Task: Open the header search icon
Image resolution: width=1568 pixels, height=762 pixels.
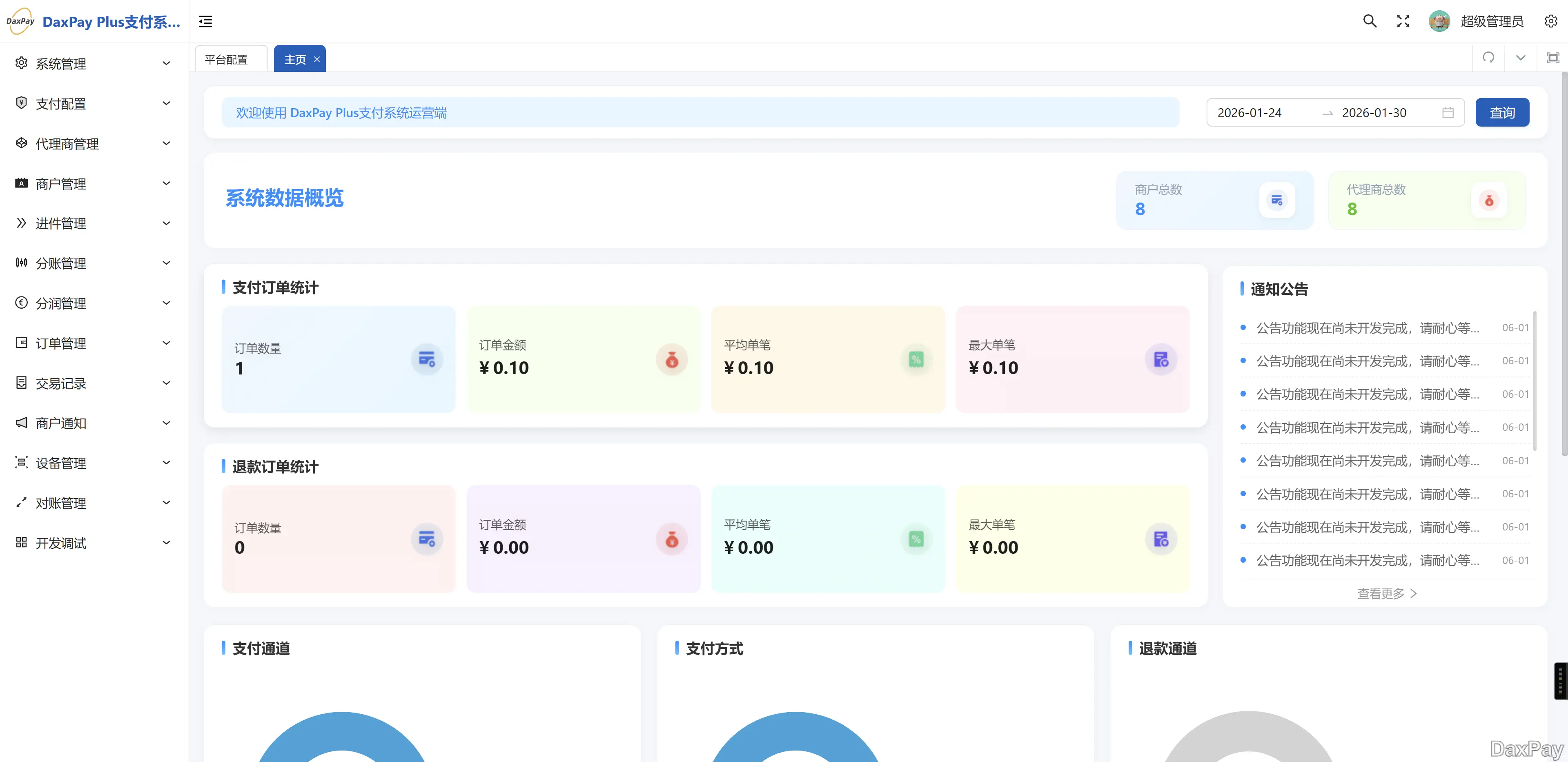Action: tap(1370, 21)
